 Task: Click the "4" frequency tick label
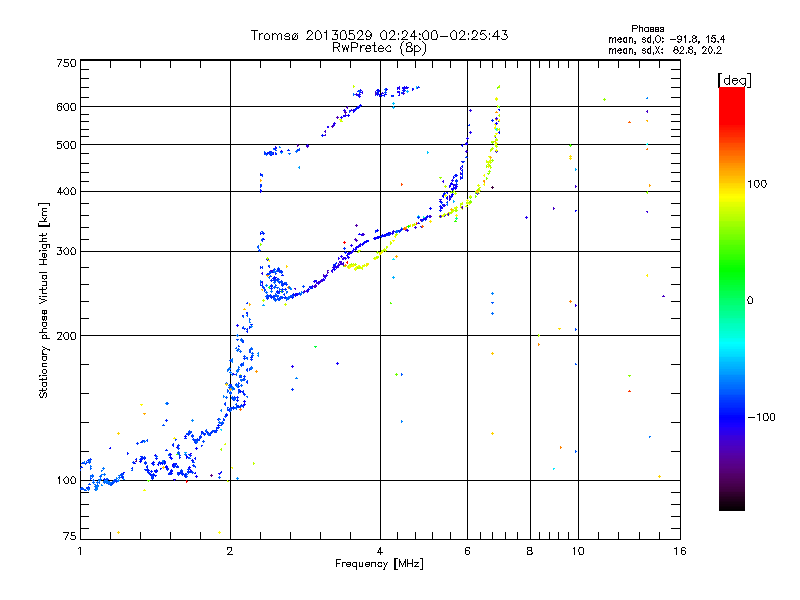[x=380, y=551]
